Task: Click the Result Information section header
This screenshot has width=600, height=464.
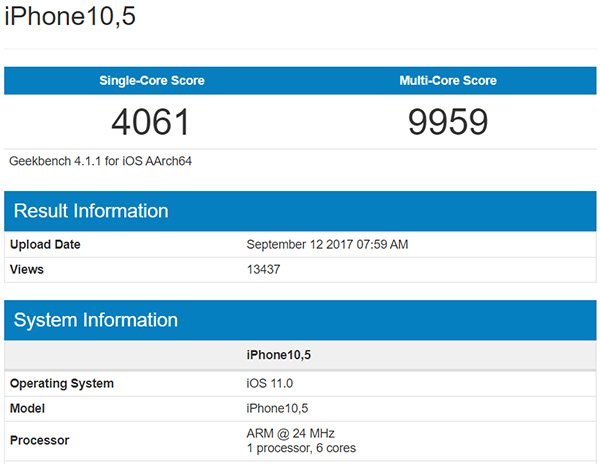Action: (x=90, y=211)
